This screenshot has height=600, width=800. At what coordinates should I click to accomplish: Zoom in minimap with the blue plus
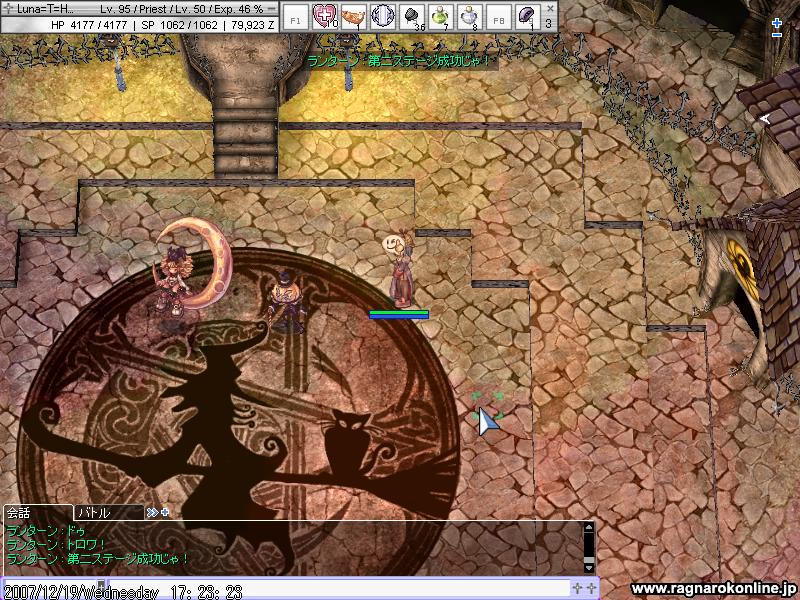pos(777,23)
